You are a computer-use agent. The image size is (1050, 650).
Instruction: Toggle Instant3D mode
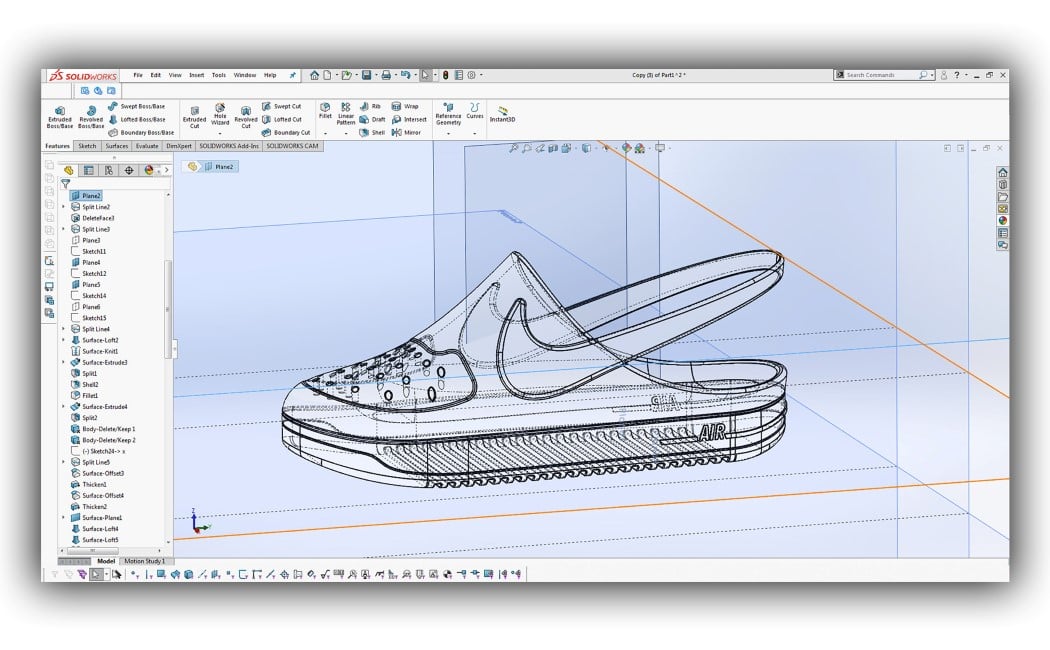point(502,114)
